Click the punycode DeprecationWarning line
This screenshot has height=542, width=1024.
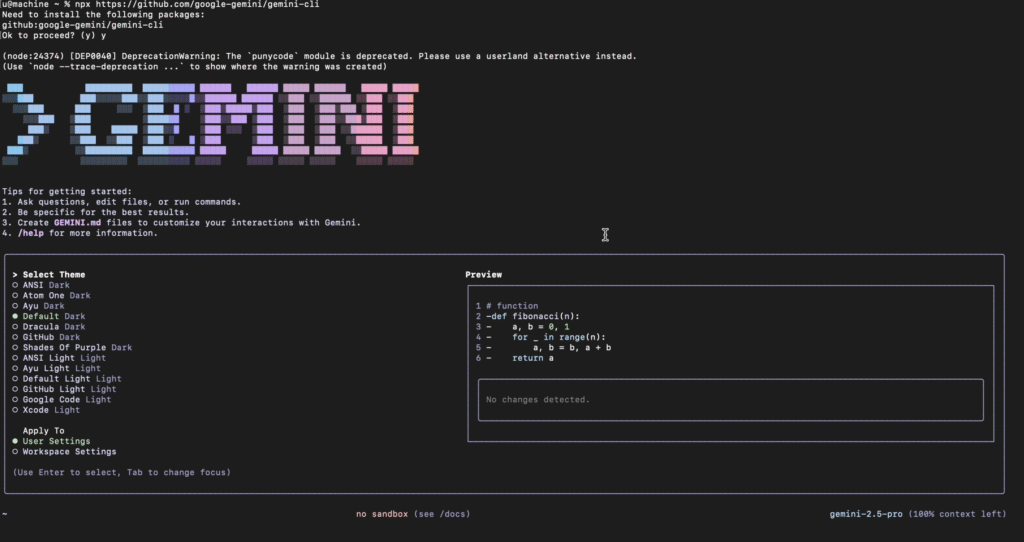[x=319, y=57]
